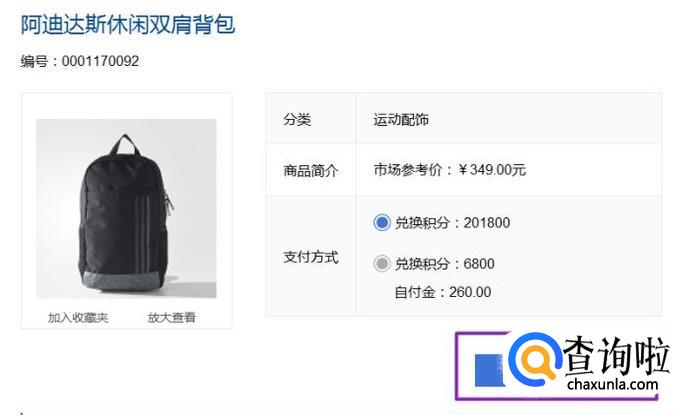Select the 兑换积分 6800 radio button

(381, 264)
